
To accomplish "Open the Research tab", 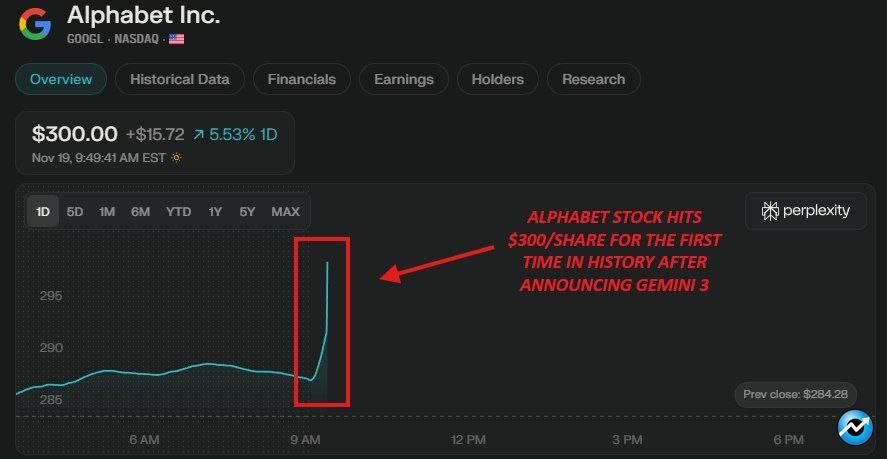I will click(x=594, y=79).
